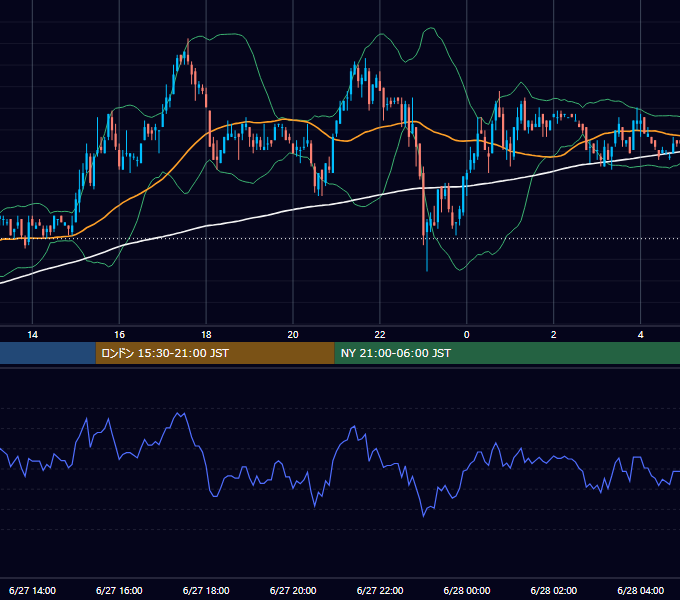This screenshot has width=680, height=600.
Task: Click the 22 hour label on the axis
Action: (x=380, y=335)
